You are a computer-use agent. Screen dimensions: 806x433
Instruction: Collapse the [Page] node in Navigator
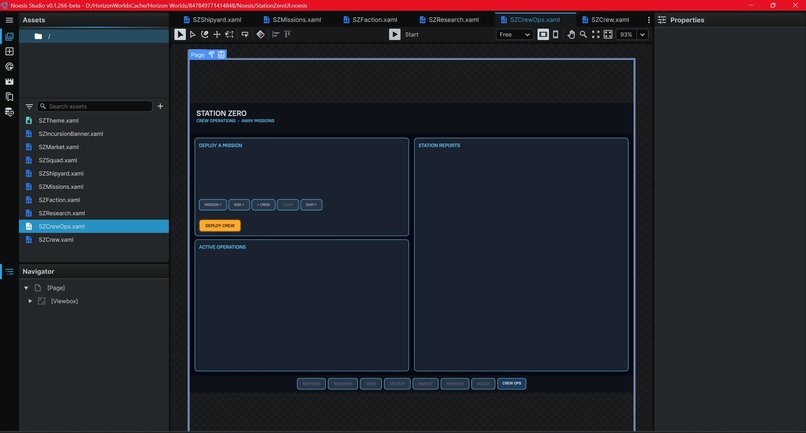point(26,288)
